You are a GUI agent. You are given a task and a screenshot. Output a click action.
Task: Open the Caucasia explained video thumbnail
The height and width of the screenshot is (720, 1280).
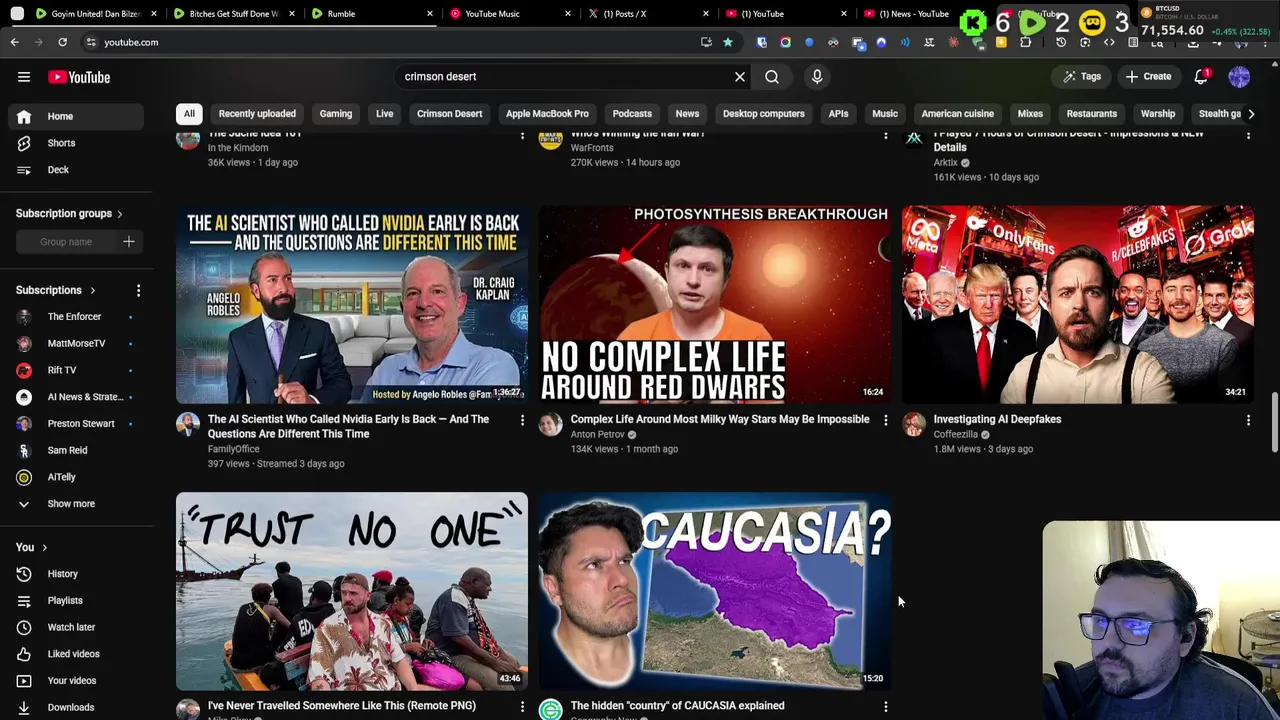715,591
